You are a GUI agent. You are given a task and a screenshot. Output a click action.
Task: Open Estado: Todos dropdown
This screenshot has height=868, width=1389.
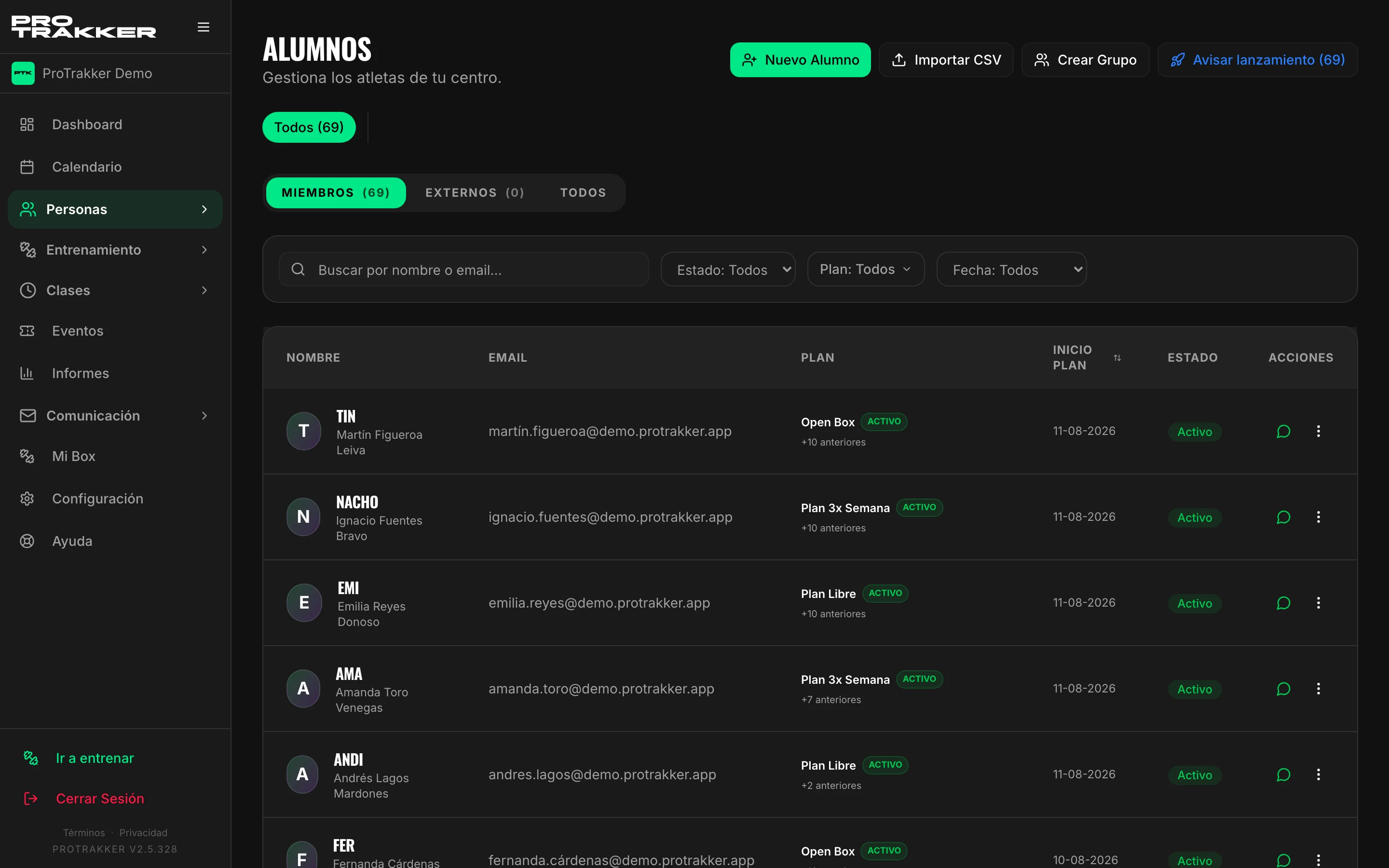click(728, 269)
